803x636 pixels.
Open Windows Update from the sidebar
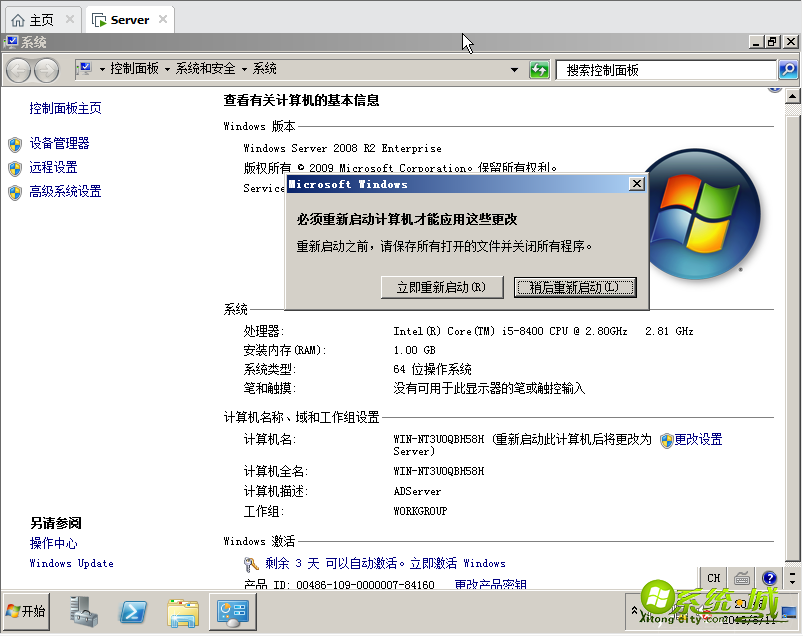click(70, 563)
